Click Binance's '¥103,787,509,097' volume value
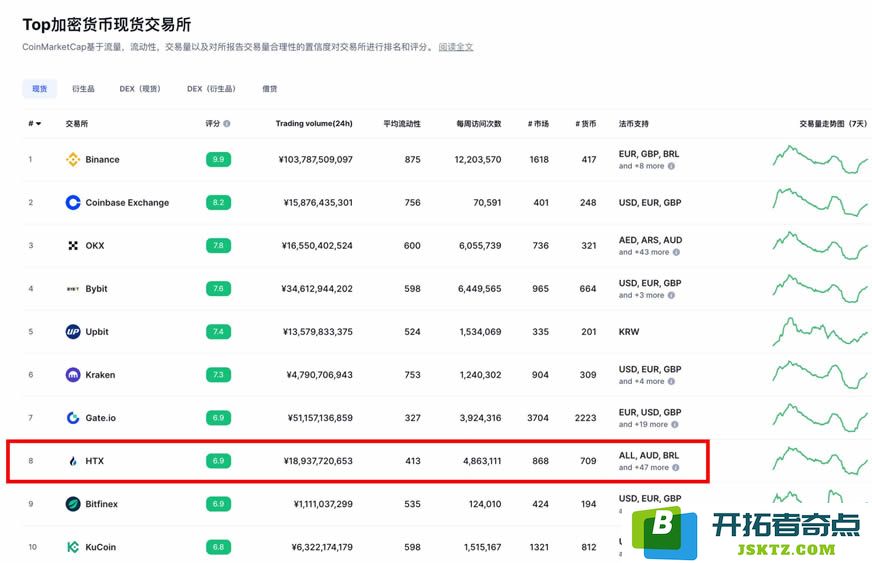Image resolution: width=872 pixels, height=563 pixels. 315,160
